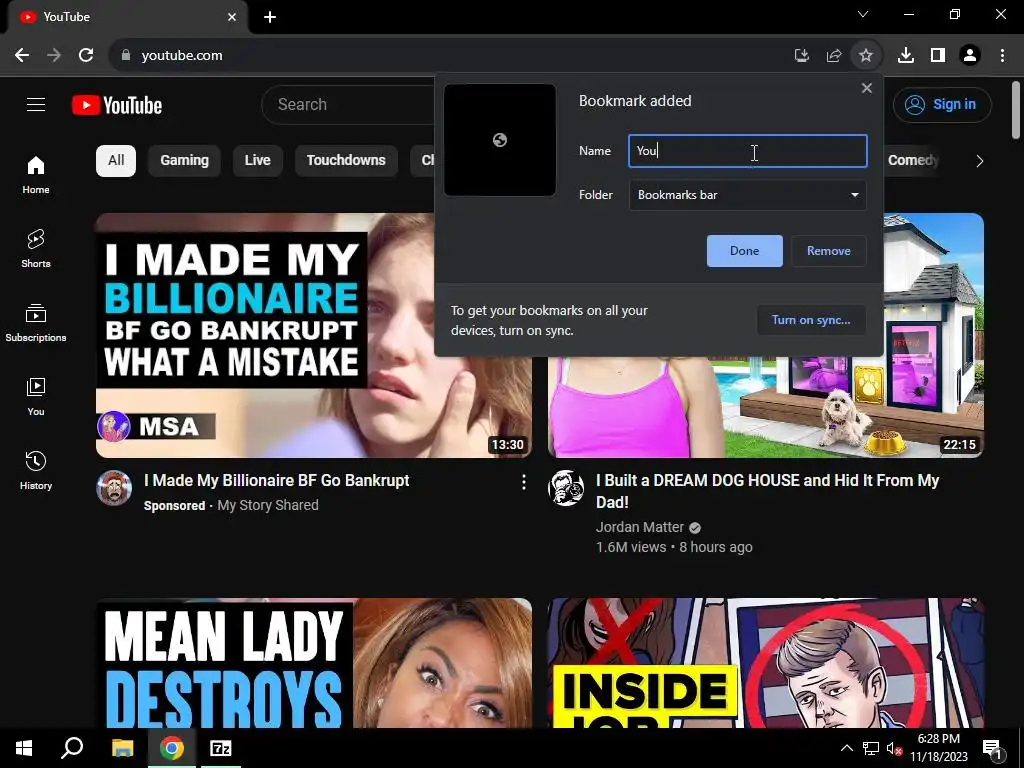Open Subscriptions in the sidebar

point(36,323)
